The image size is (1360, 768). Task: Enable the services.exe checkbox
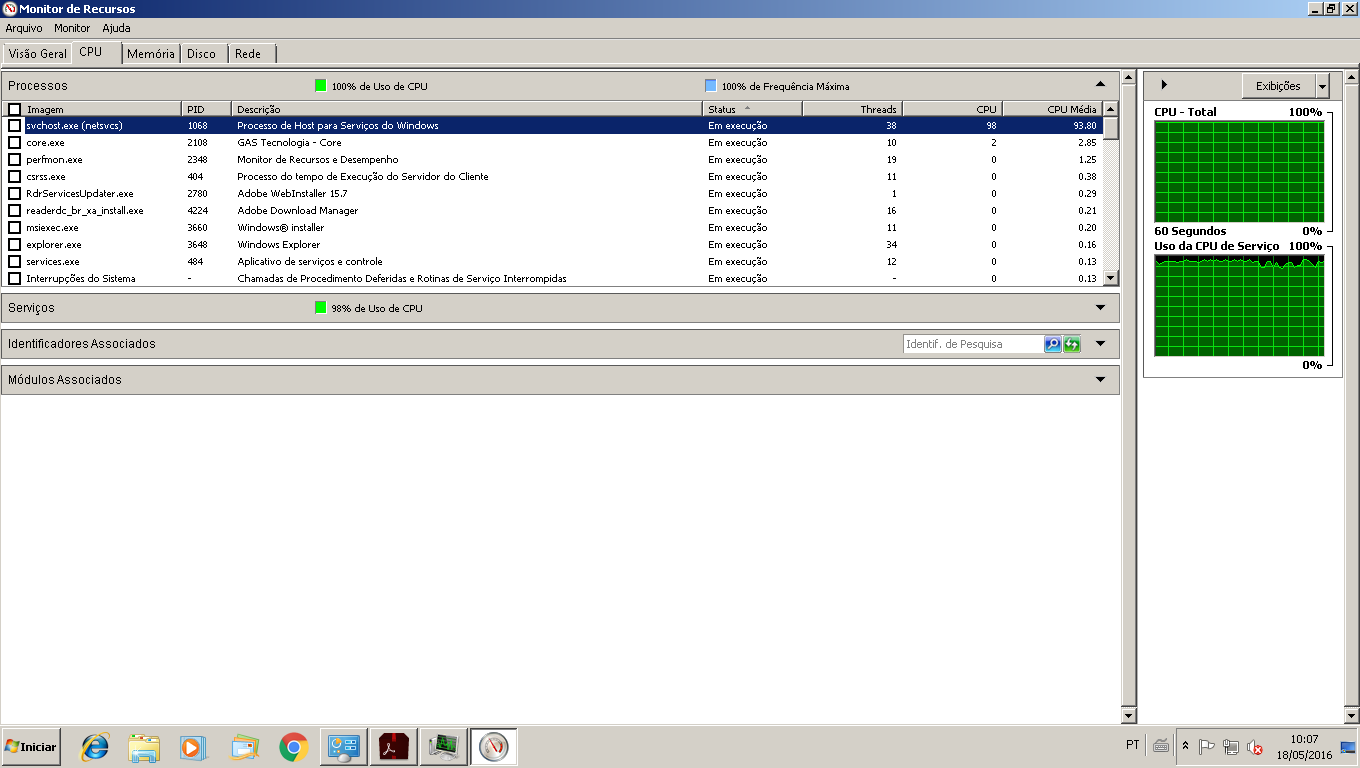pos(14,262)
